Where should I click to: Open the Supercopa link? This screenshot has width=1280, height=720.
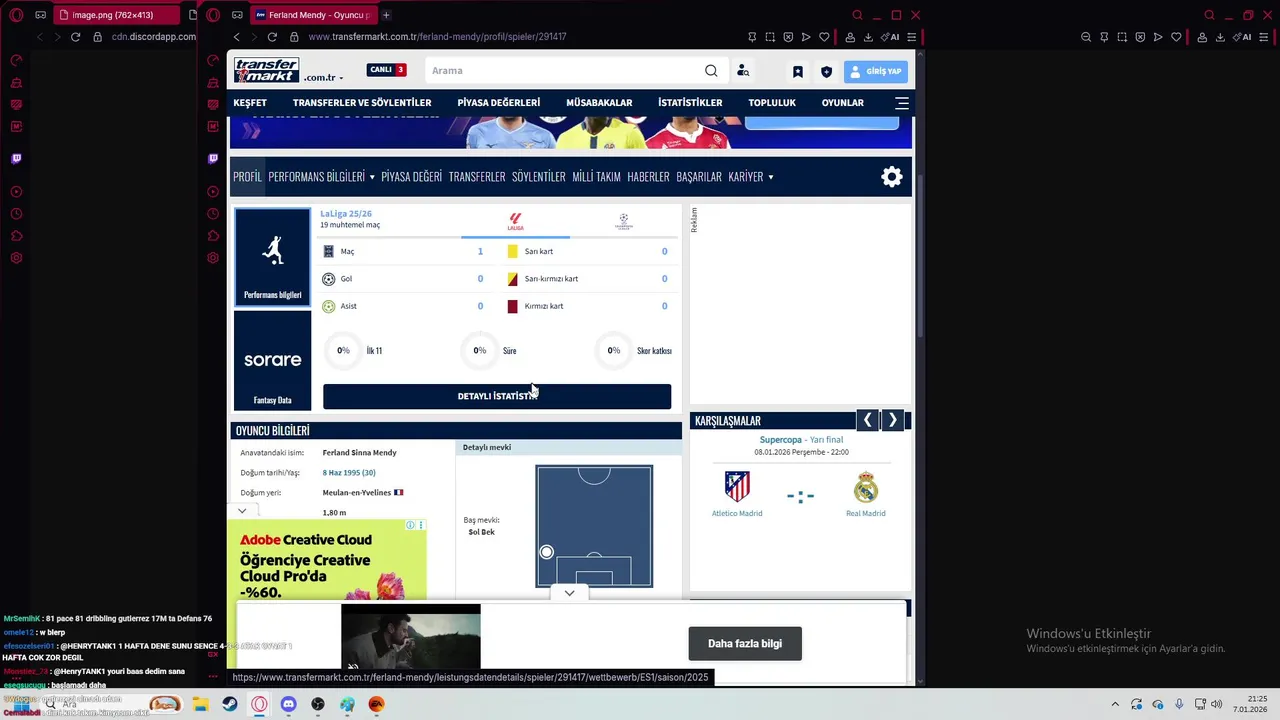tap(781, 440)
